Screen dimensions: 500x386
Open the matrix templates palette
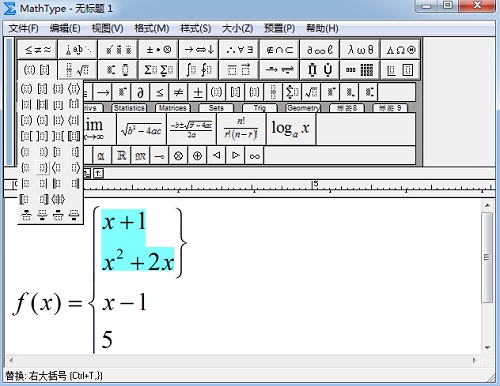pos(360,70)
